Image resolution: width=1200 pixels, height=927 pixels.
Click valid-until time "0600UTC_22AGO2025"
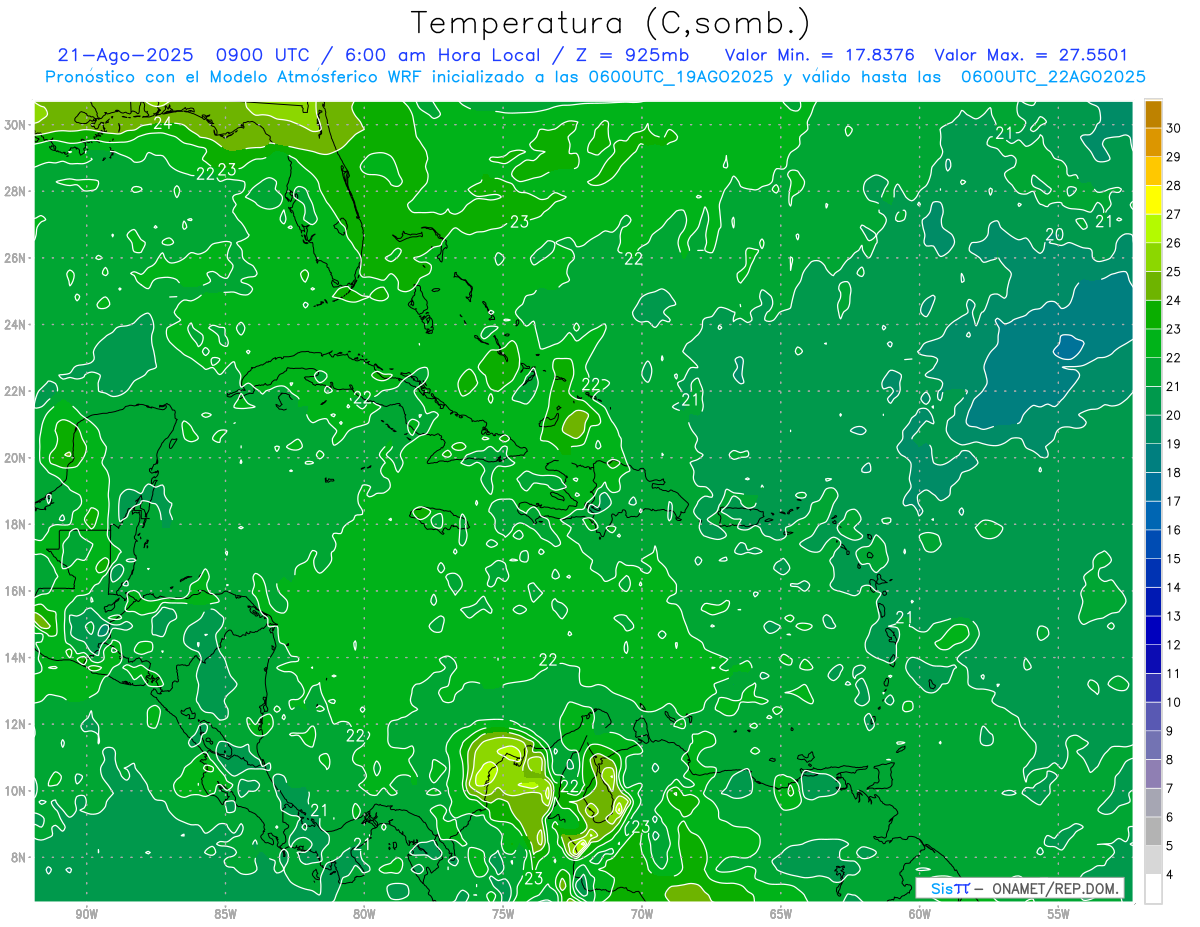[1053, 77]
